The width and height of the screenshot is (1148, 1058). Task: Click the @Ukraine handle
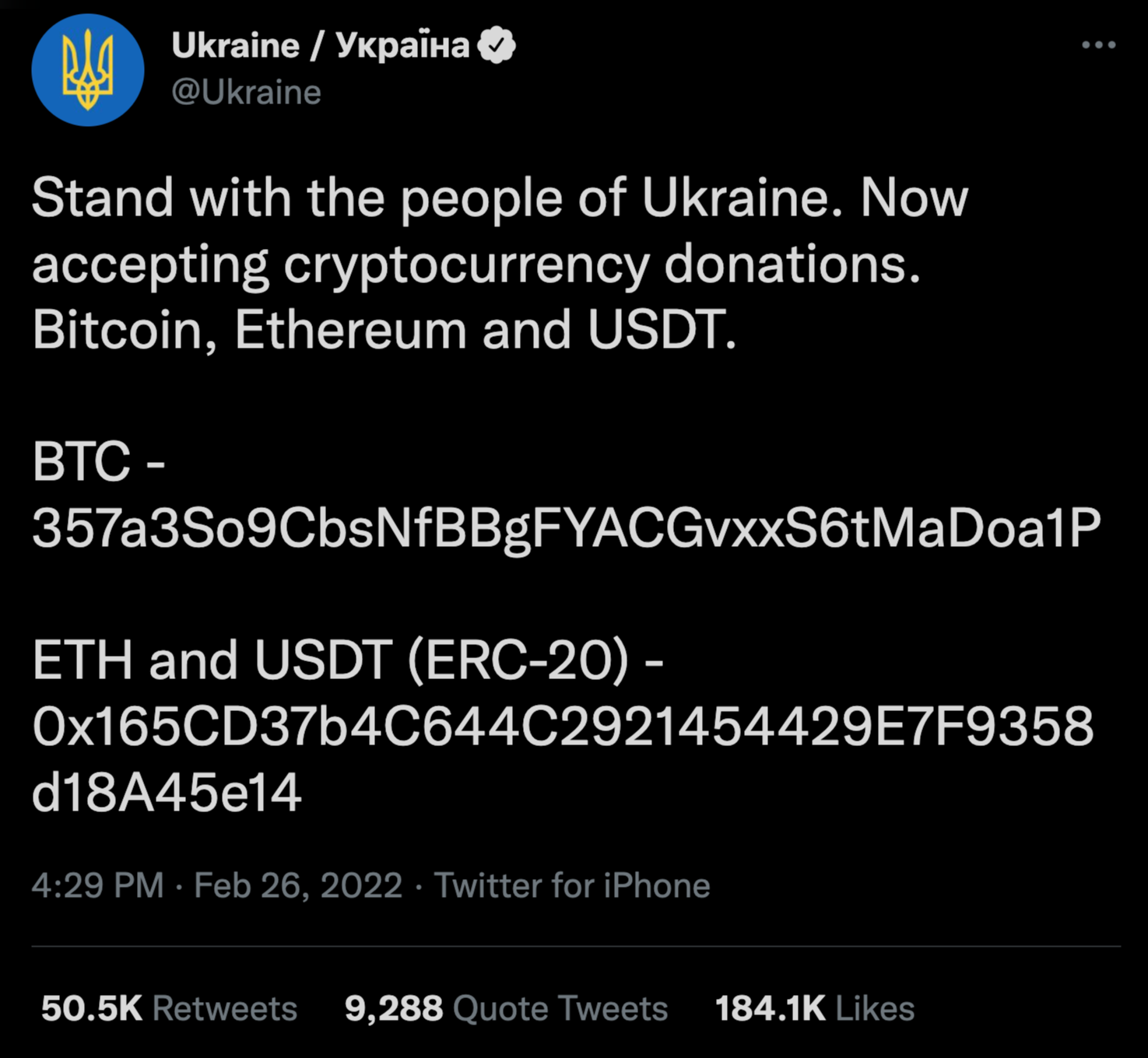tap(246, 92)
